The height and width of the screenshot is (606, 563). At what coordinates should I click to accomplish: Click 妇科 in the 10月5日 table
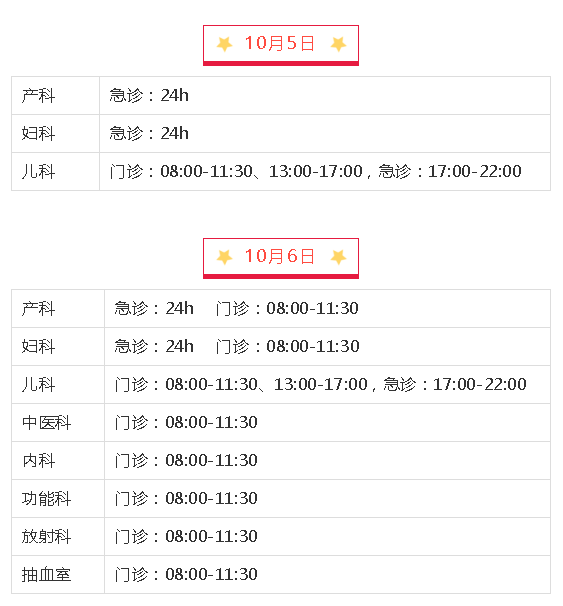tap(38, 133)
